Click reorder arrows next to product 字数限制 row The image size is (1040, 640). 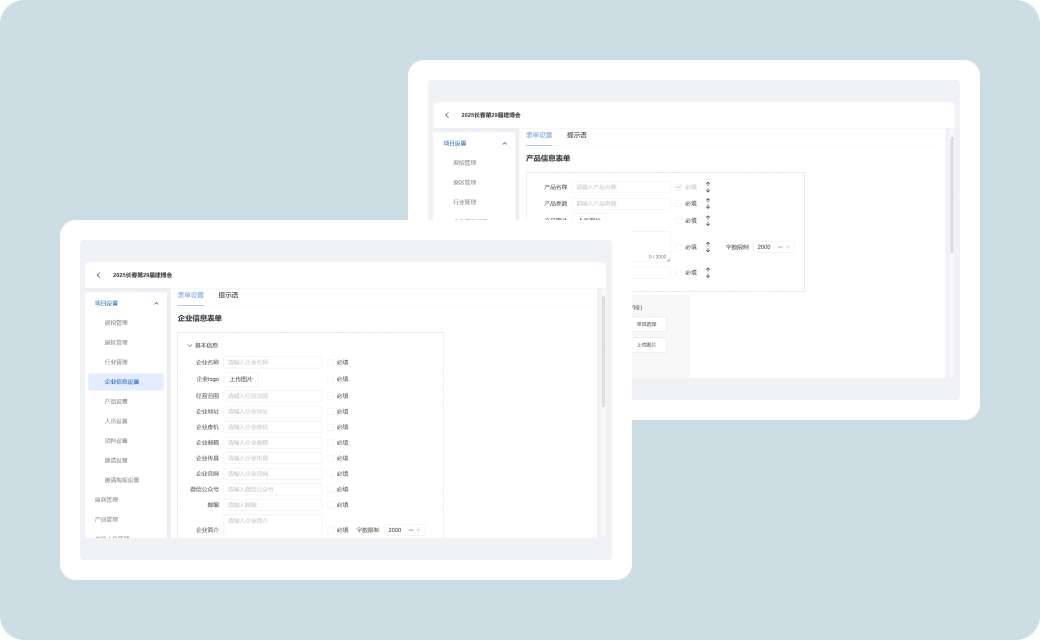click(708, 247)
